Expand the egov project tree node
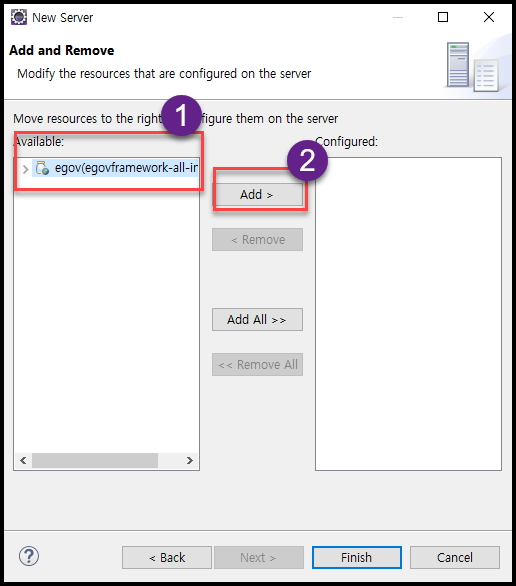 click(x=25, y=169)
